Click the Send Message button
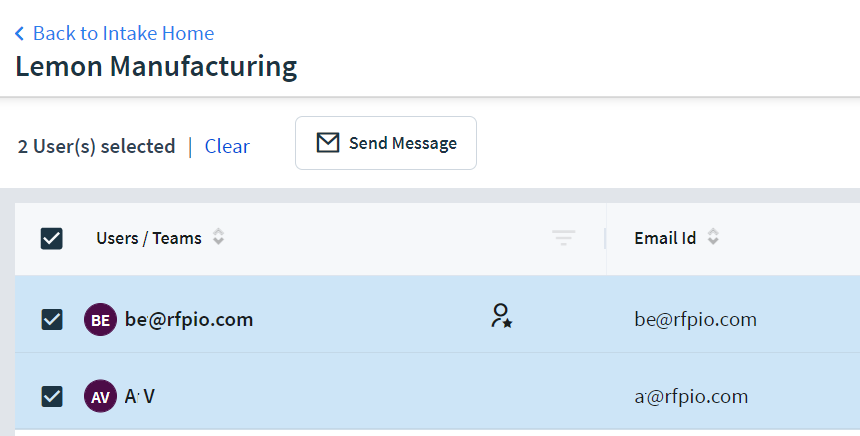Screen dimensions: 860x436 386,143
